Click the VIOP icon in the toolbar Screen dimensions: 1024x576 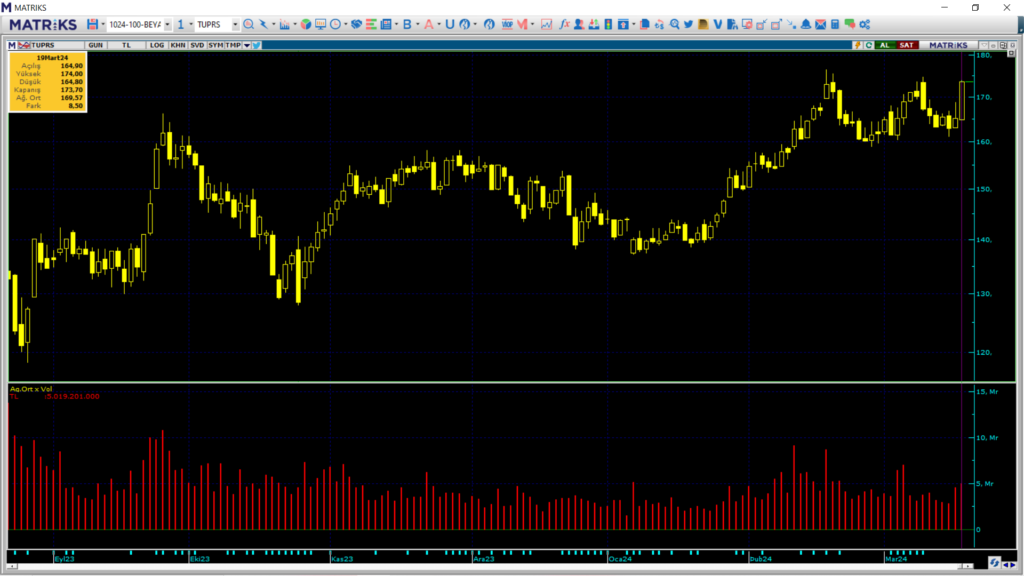coord(507,24)
